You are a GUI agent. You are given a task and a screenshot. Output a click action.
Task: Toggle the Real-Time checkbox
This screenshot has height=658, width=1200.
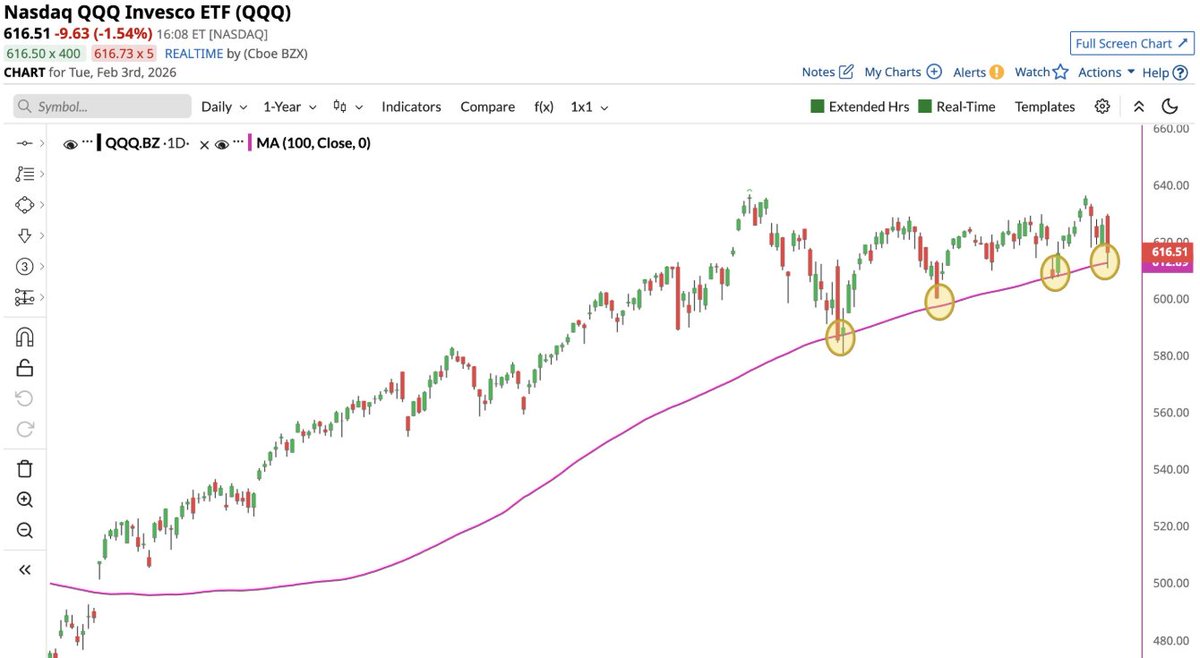tap(925, 106)
